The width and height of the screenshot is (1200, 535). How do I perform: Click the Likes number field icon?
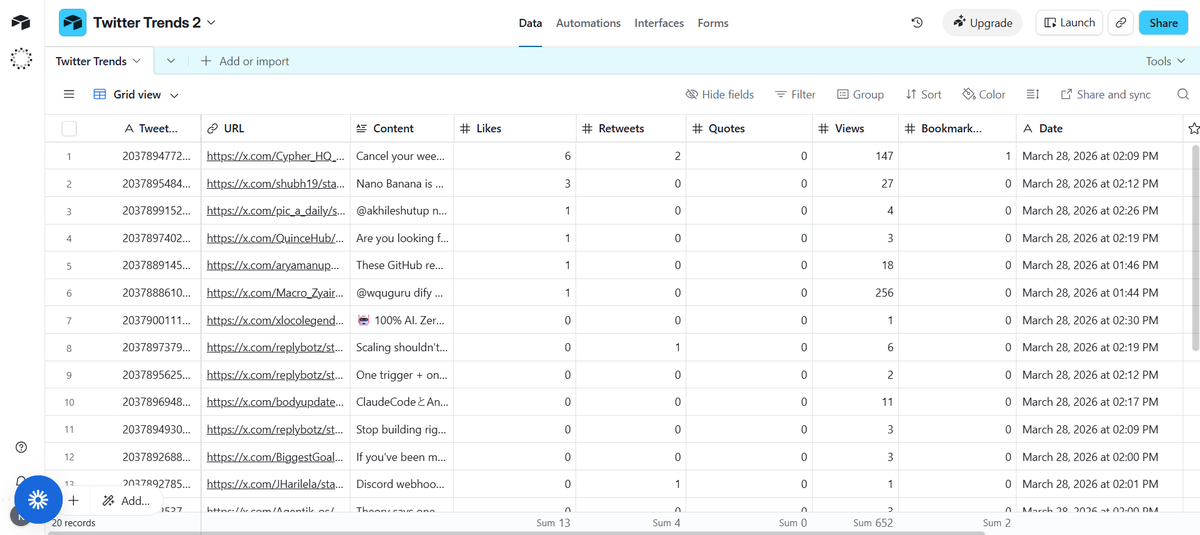465,128
